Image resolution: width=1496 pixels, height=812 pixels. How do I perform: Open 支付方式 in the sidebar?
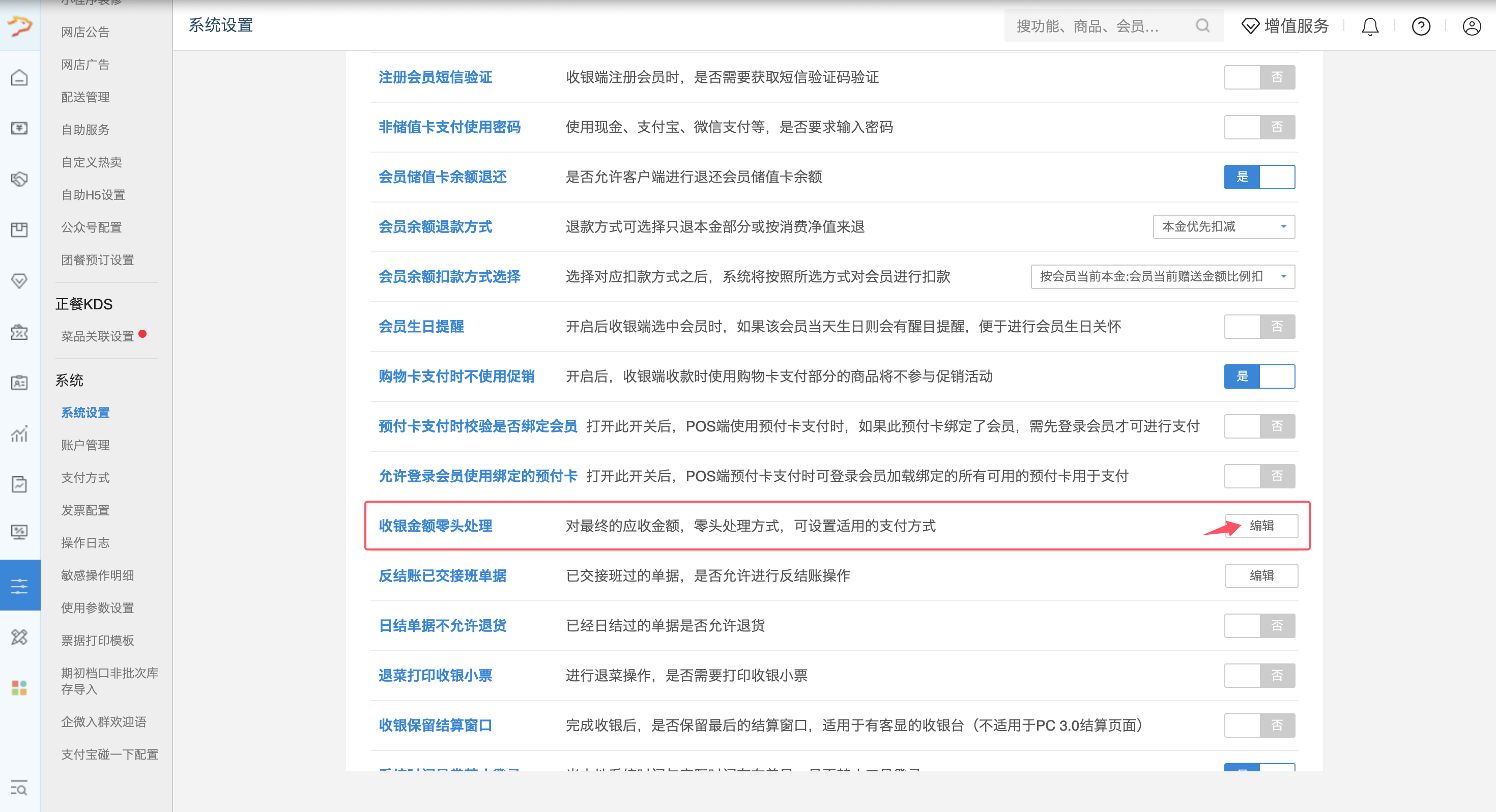click(x=85, y=477)
